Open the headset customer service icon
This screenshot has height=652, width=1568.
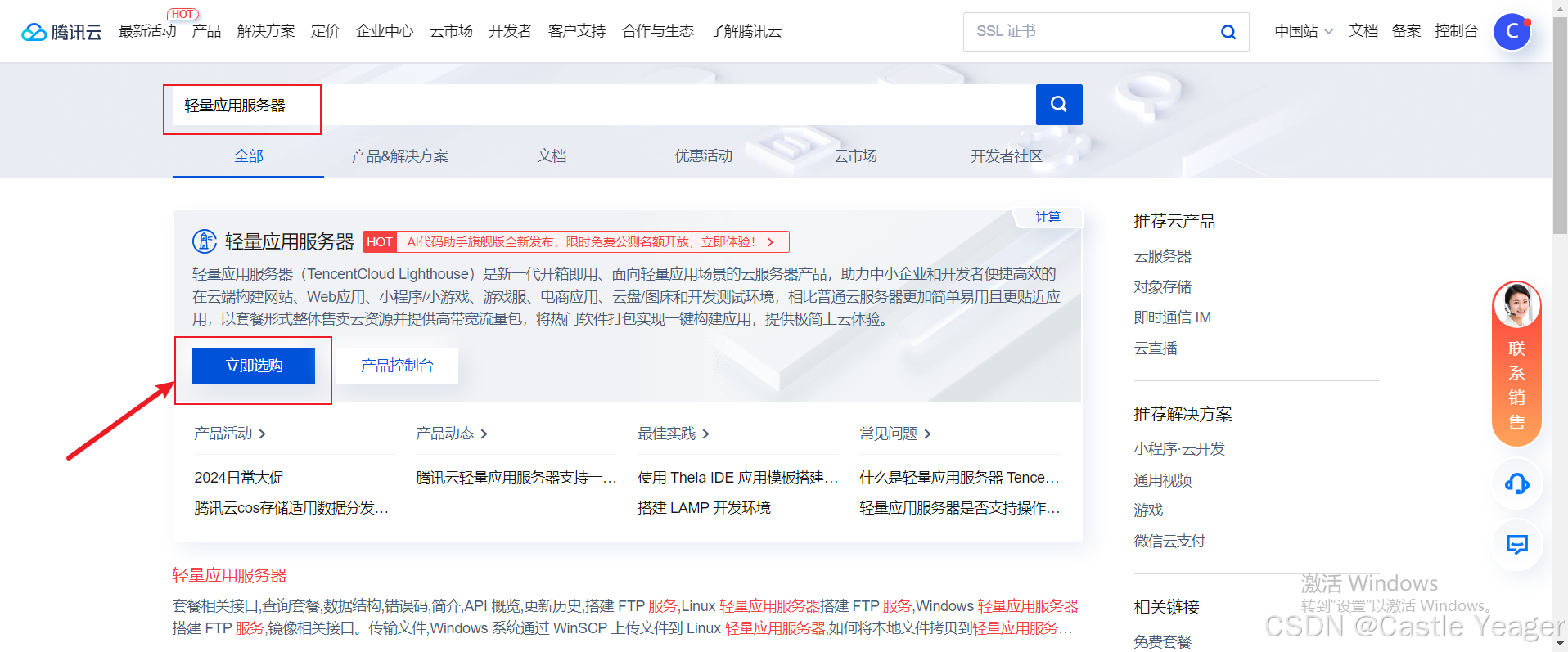pos(1516,483)
